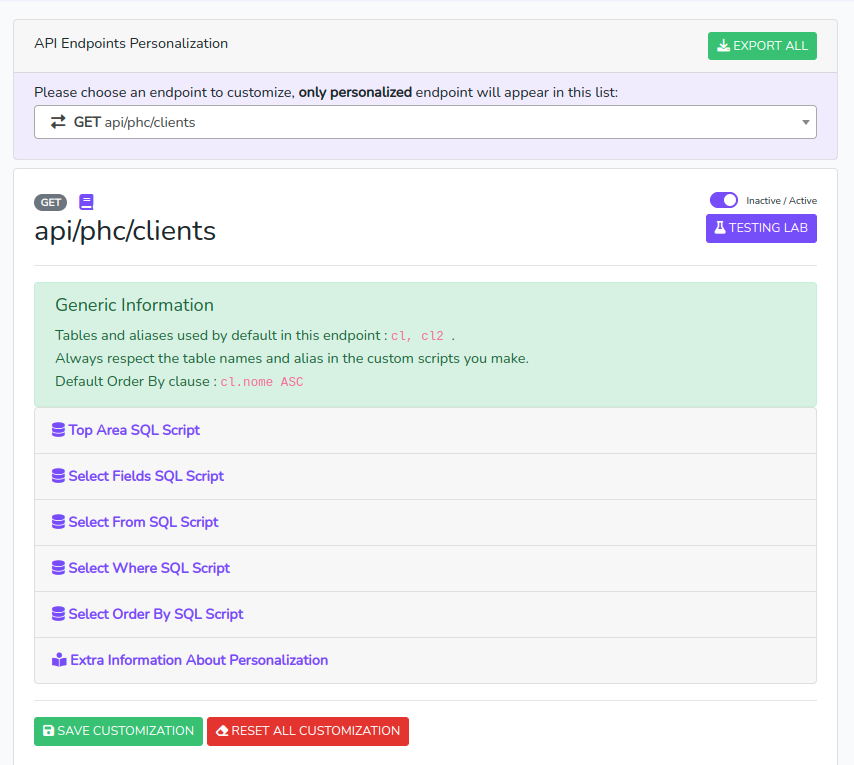The width and height of the screenshot is (854, 765).
Task: Click the GET method badge
Action: [51, 202]
